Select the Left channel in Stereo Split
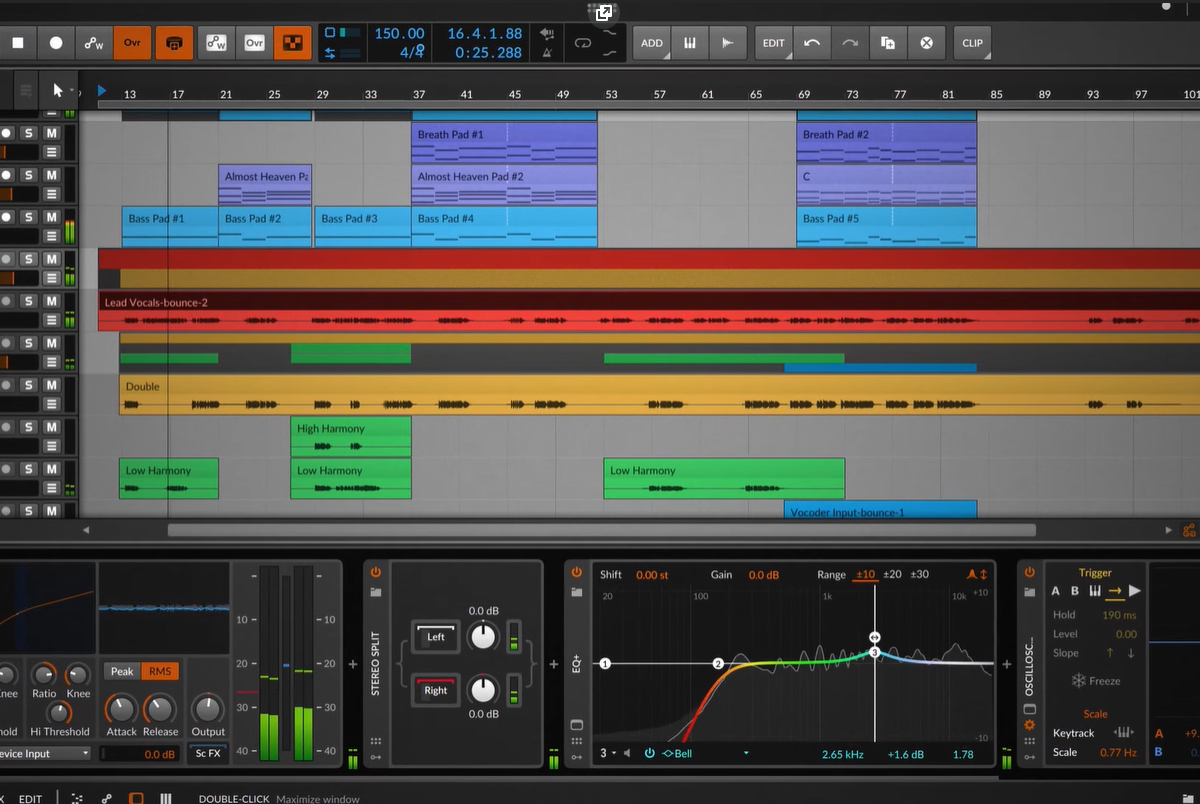The width and height of the screenshot is (1200, 804). (x=436, y=637)
